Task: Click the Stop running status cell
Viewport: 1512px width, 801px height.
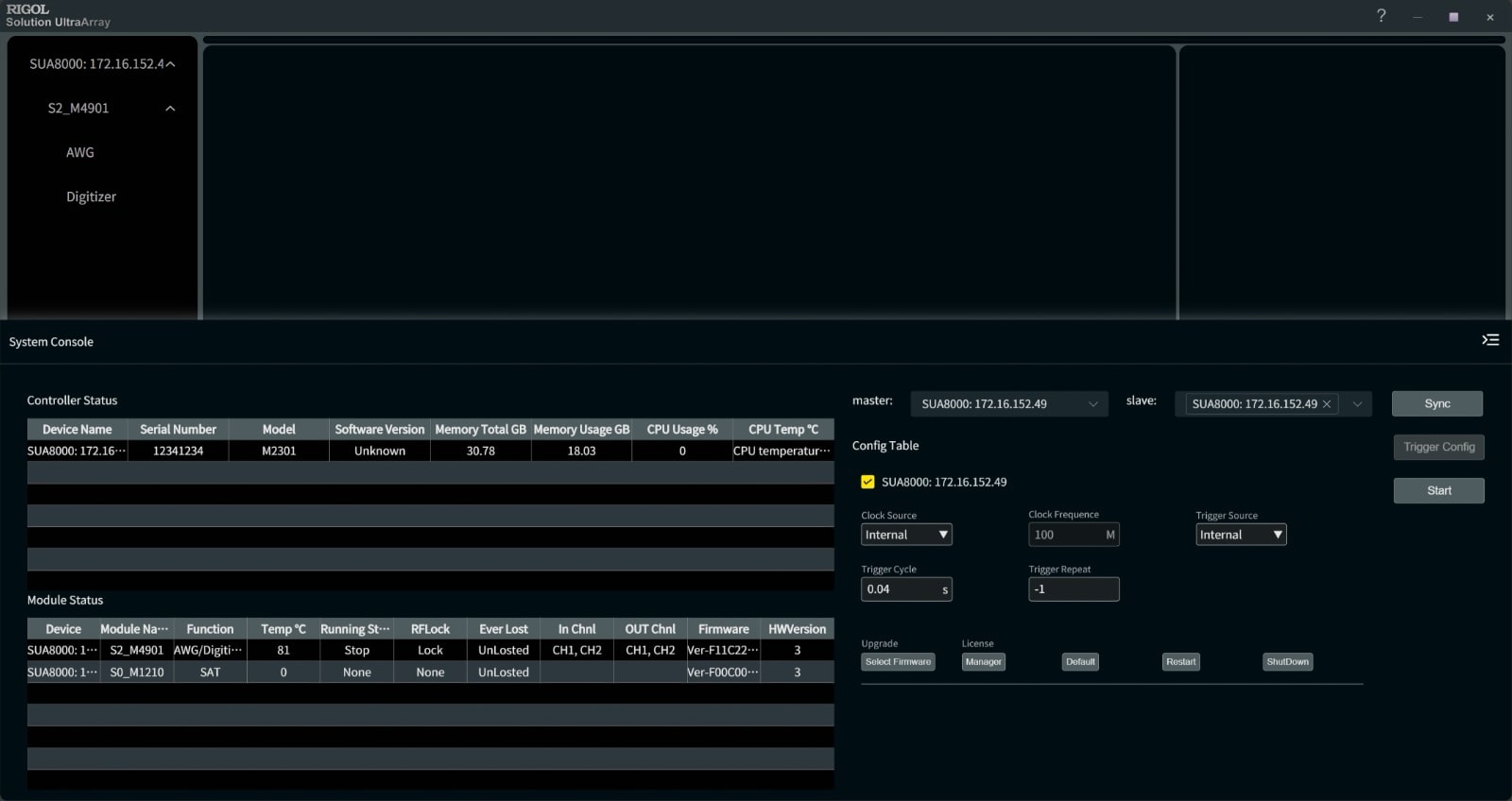Action: (356, 651)
